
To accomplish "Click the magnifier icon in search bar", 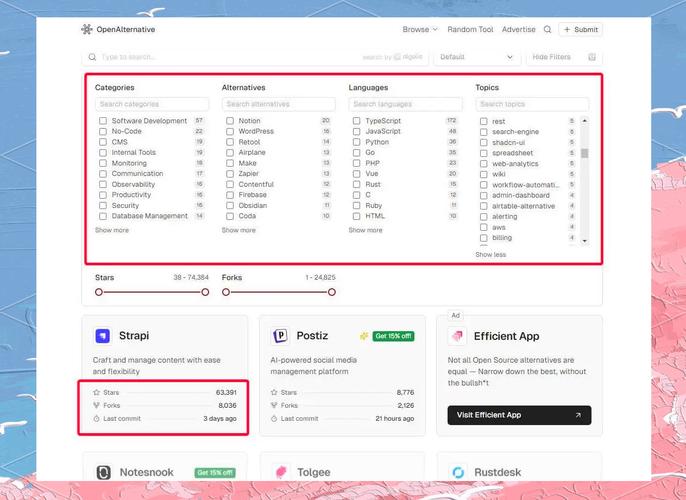I will click(92, 57).
